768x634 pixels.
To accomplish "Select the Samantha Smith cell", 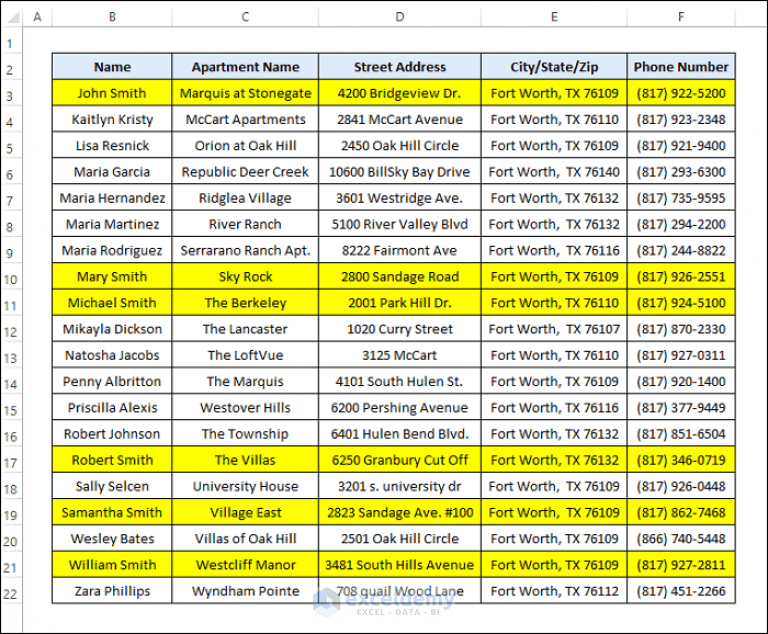I will click(112, 512).
